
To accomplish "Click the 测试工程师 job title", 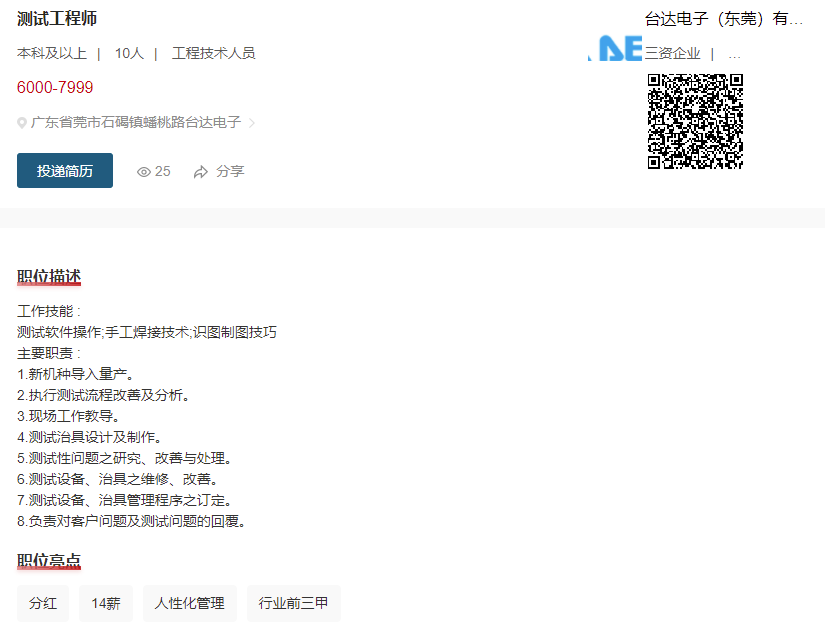I will (x=57, y=19).
